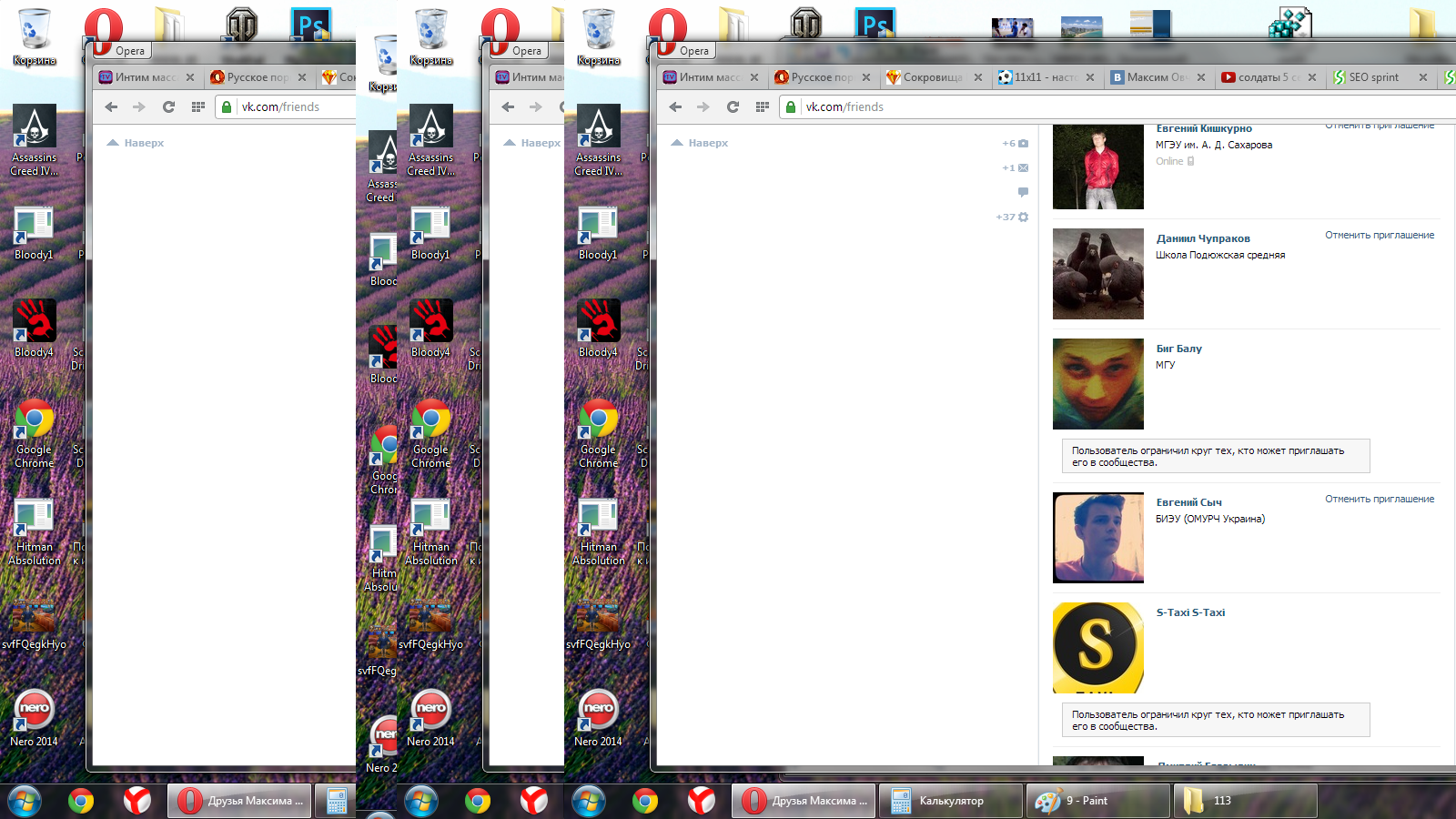This screenshot has width=1456, height=819.
Task: Open Bloody4 shortcut on the rightmost desktop
Action: [598, 328]
